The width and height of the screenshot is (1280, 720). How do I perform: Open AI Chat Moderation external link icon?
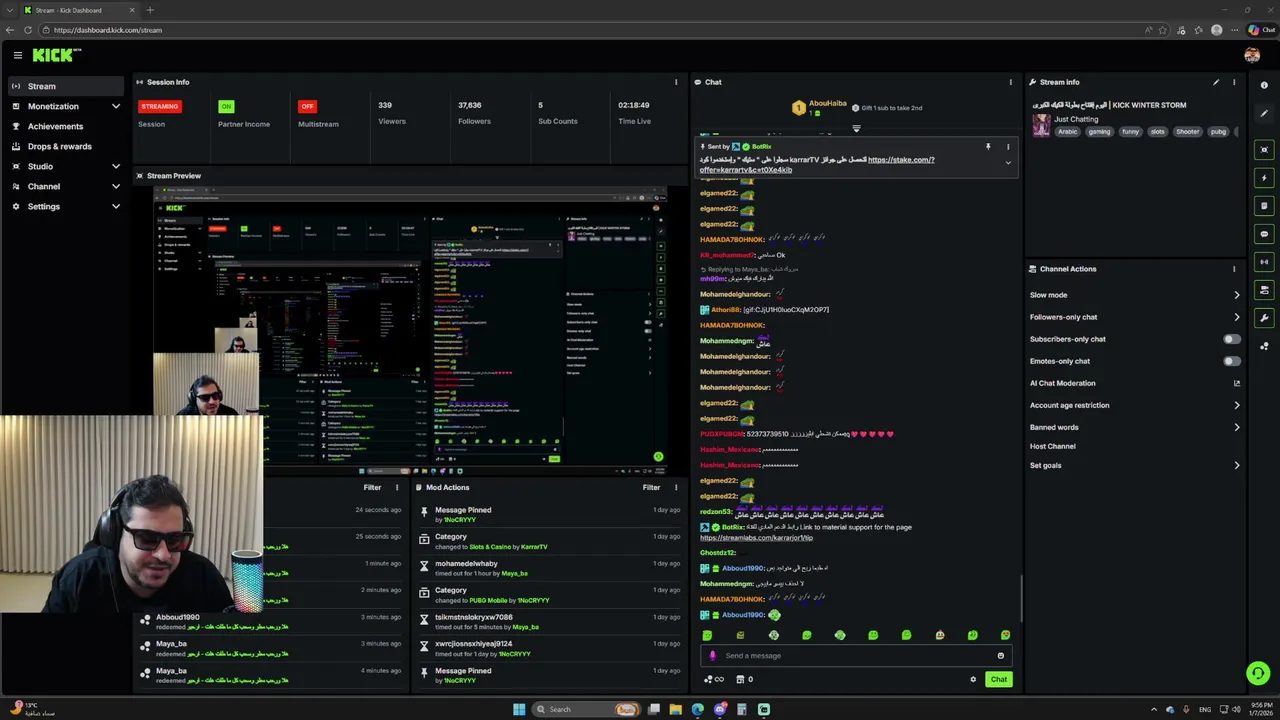(1237, 383)
